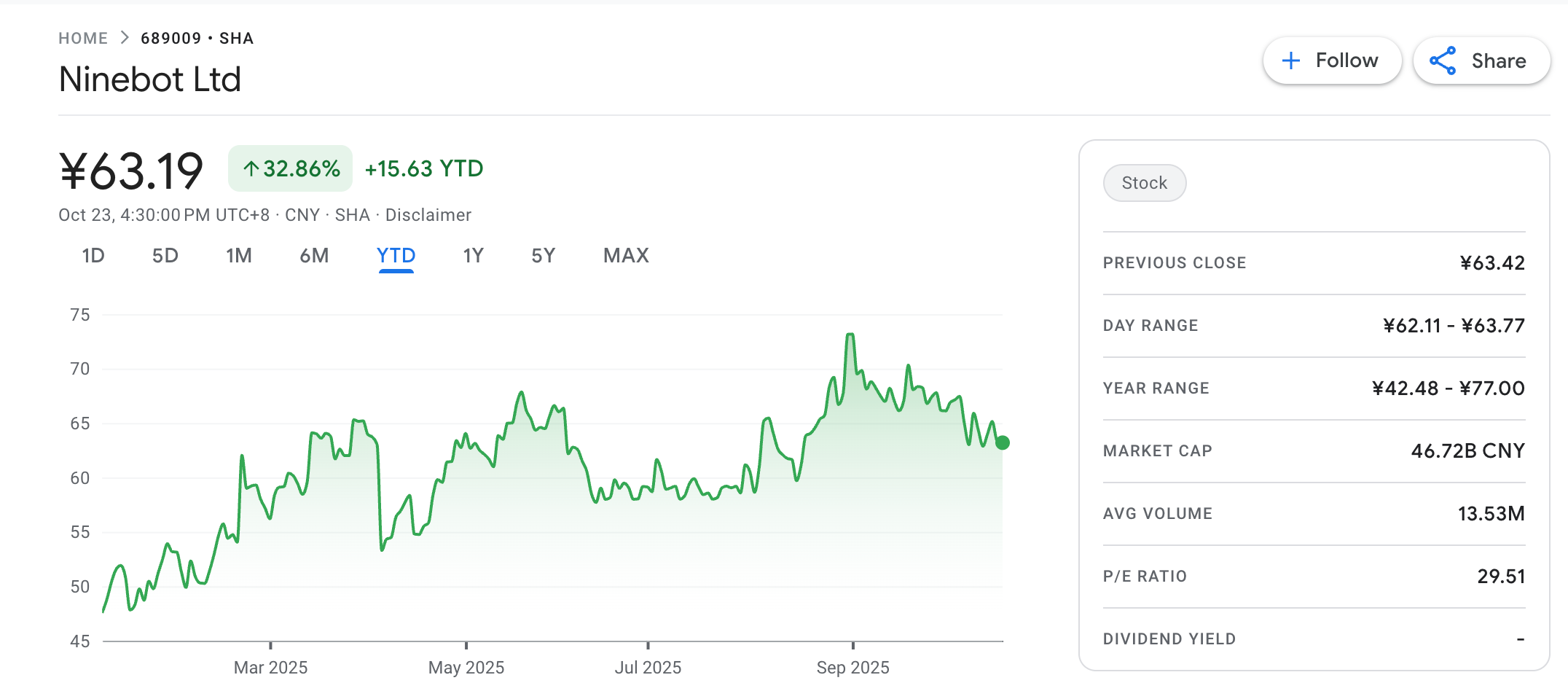Click the green endpoint dot on chart
1568x691 pixels.
(1003, 442)
